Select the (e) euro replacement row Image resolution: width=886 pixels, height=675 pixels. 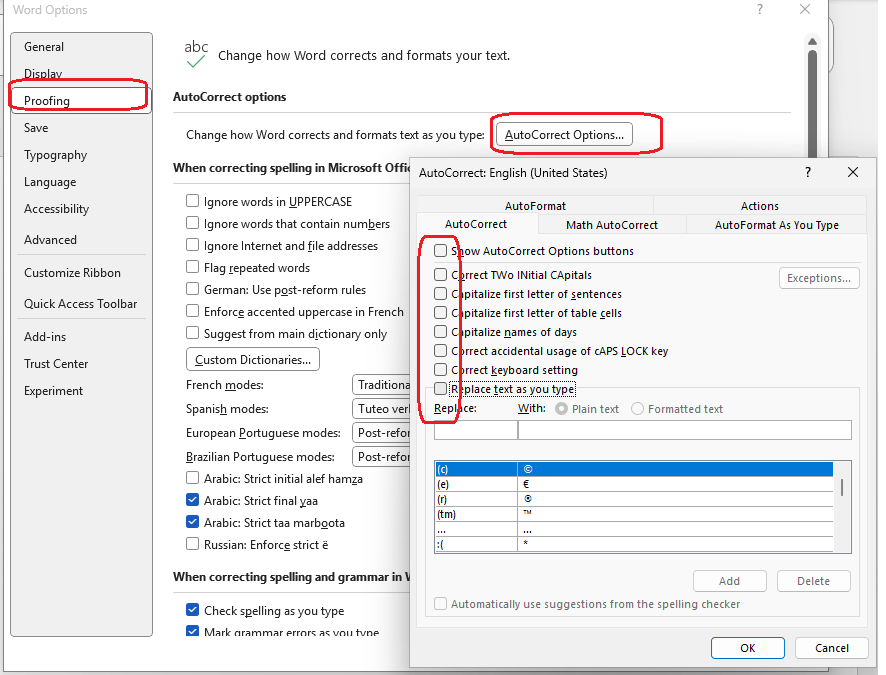coord(633,484)
